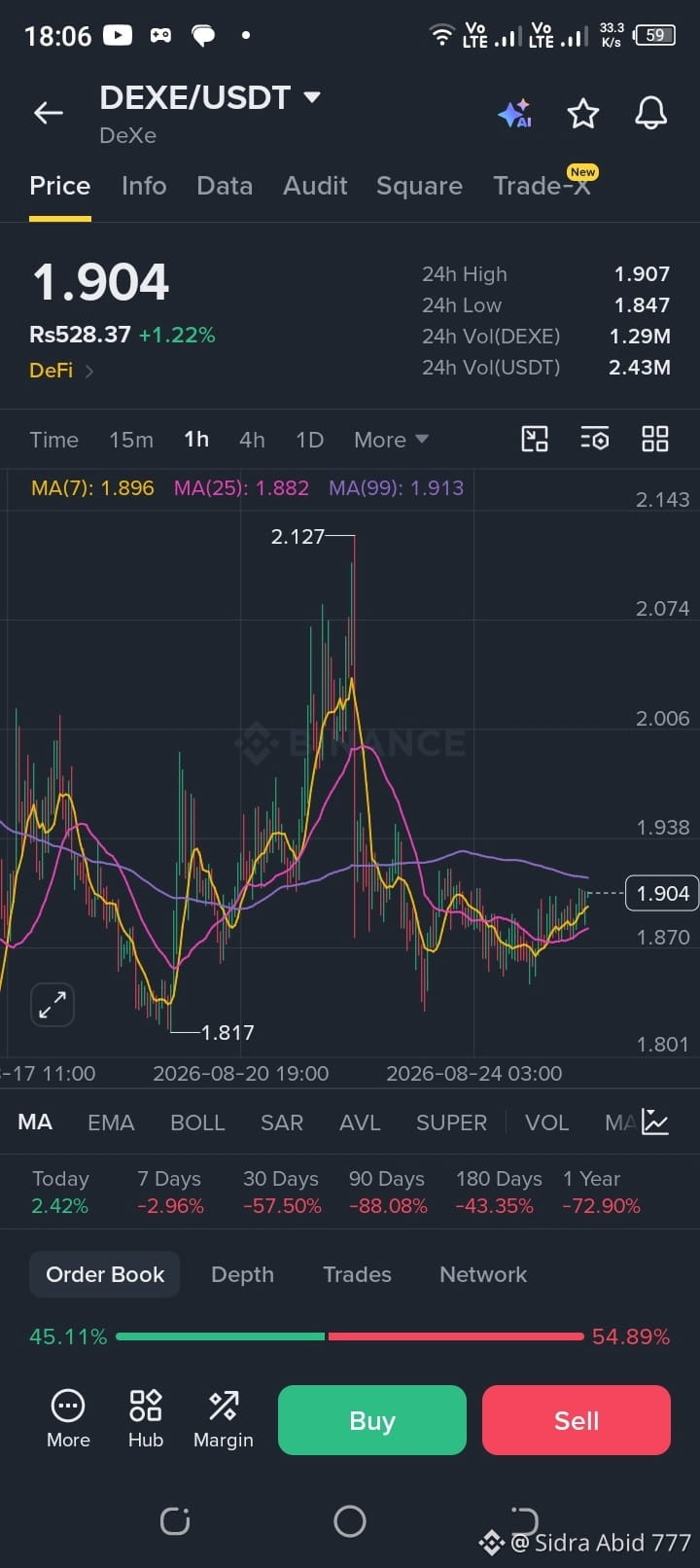Screen dimensions: 700x1568
Task: Toggle the MA indicator
Action: (35, 1123)
